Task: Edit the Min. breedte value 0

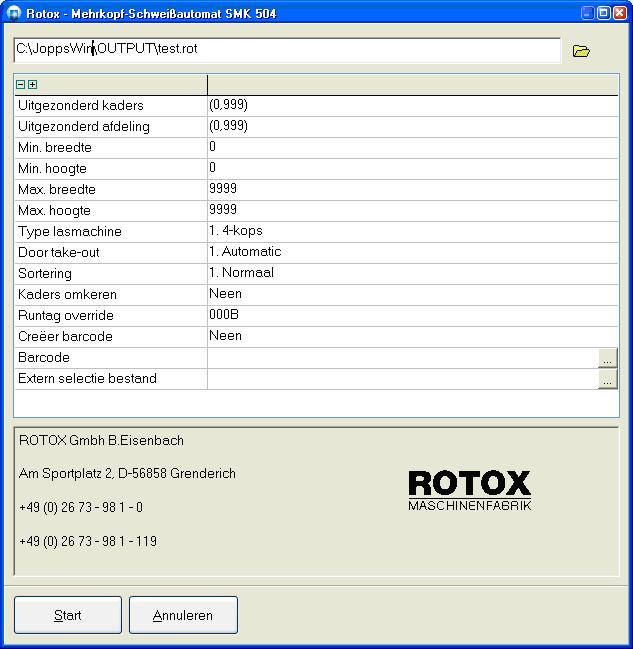Action: tap(412, 148)
